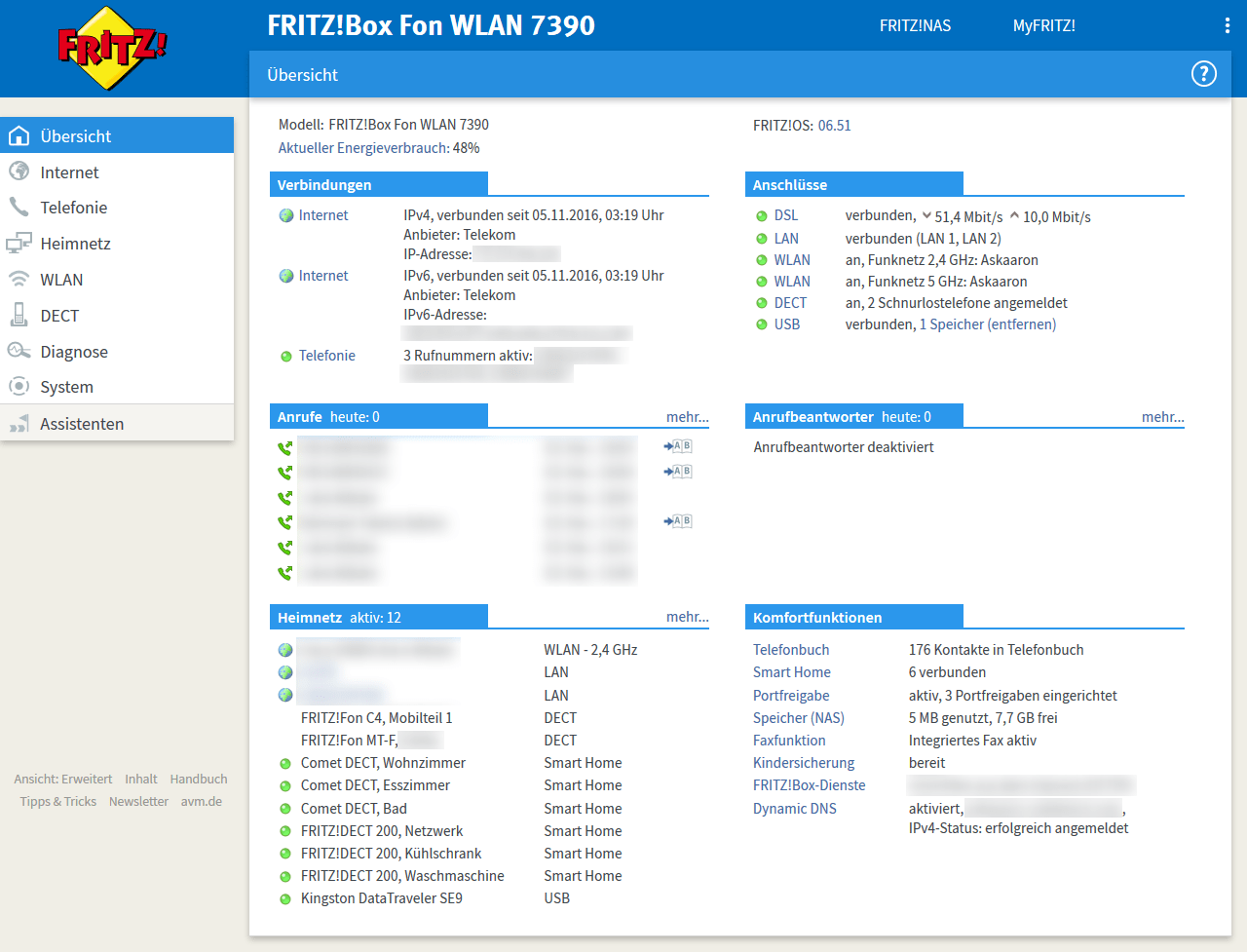This screenshot has height=952, width=1247.
Task: Open the USB link under Anschlüsse
Action: click(787, 324)
